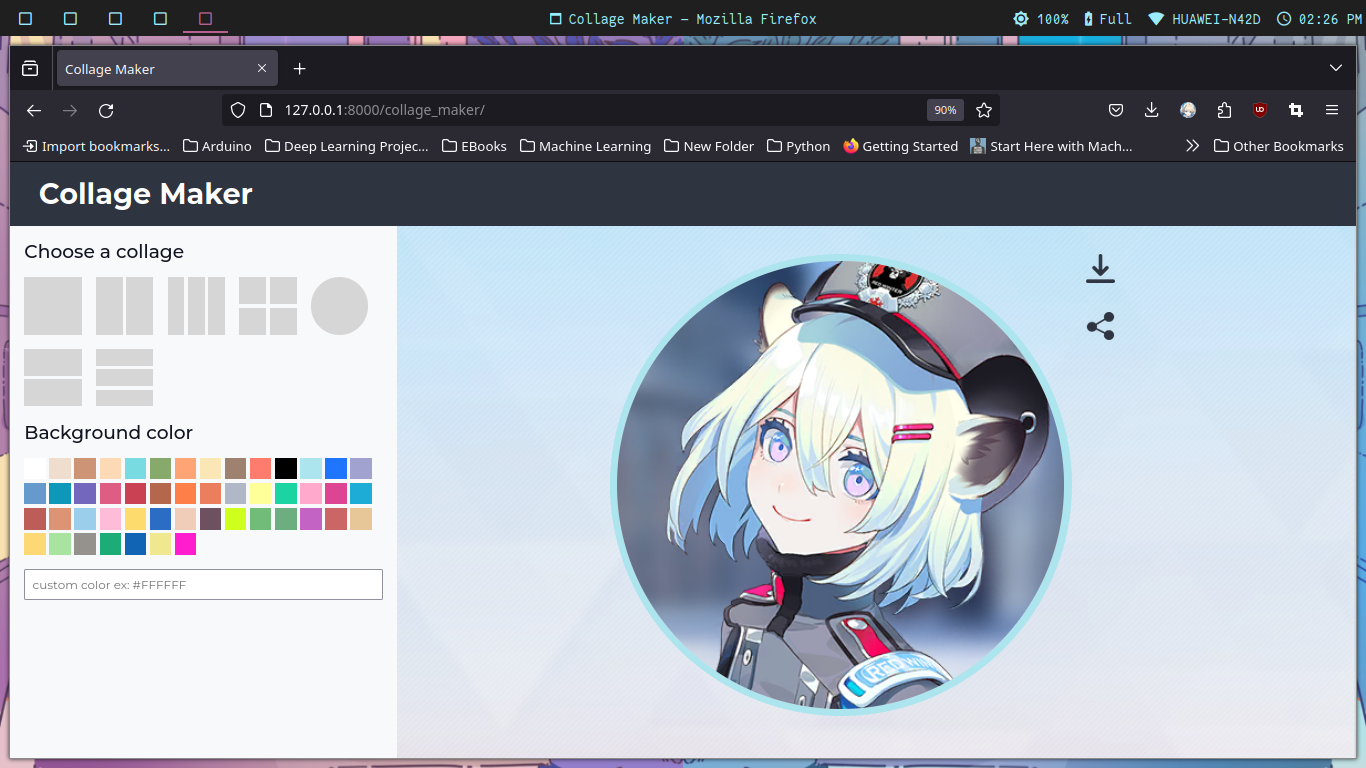1366x768 pixels.
Task: Open the Arduino bookmarks folder
Action: 217,146
